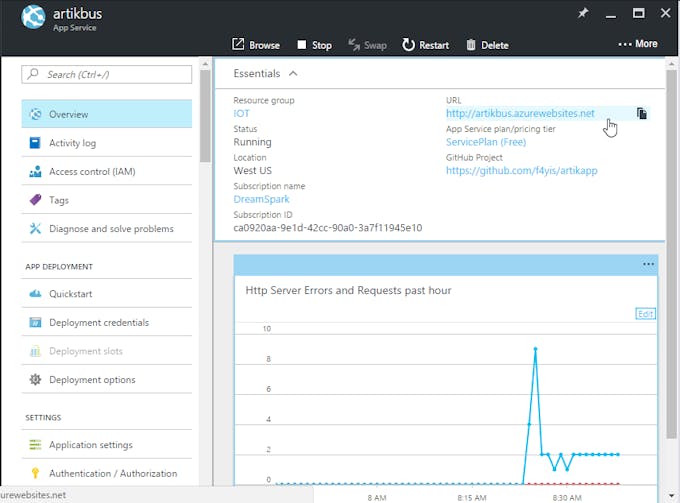
Task: Click the Application settings list icon
Action: [35, 444]
